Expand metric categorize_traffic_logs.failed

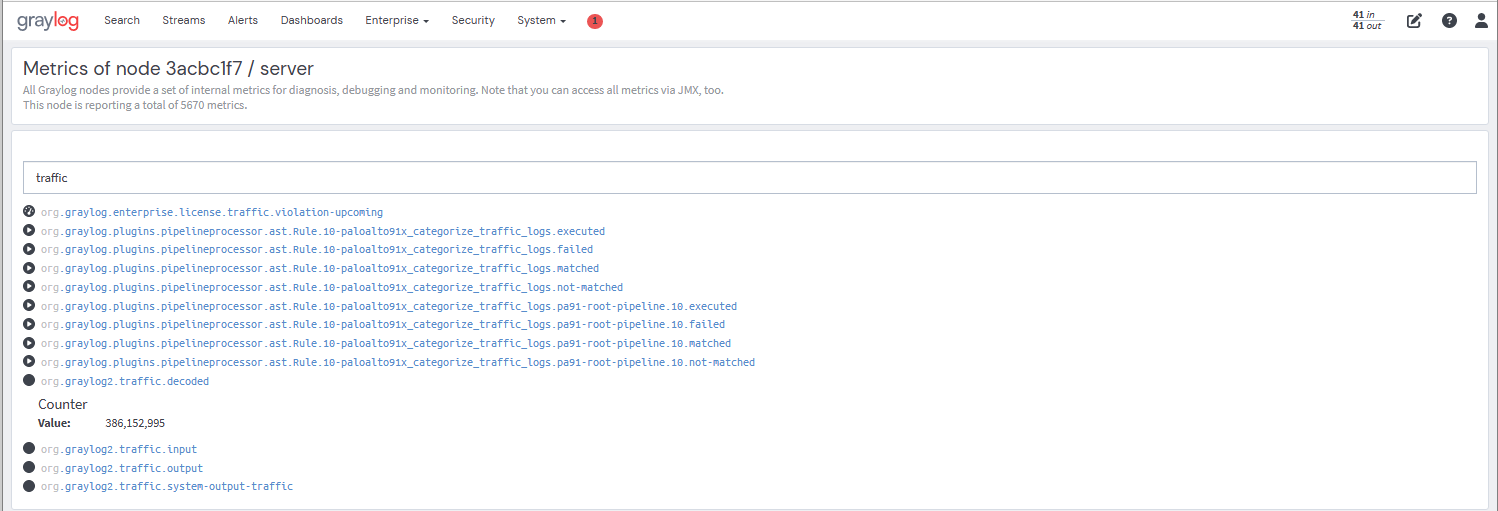pos(317,249)
